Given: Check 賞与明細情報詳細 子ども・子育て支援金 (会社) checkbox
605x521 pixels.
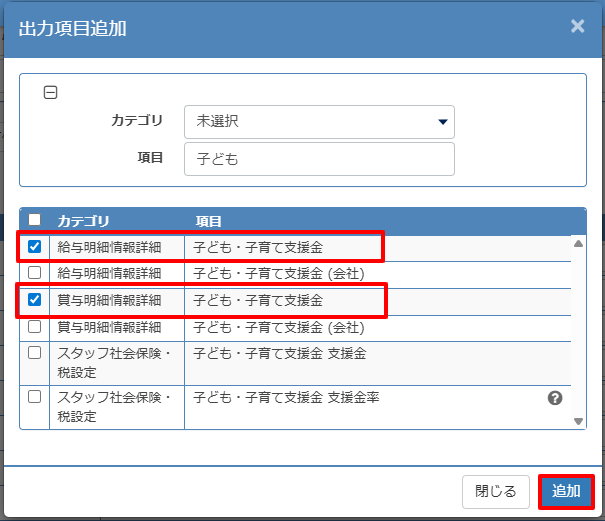Looking at the screenshot, I should [x=35, y=326].
